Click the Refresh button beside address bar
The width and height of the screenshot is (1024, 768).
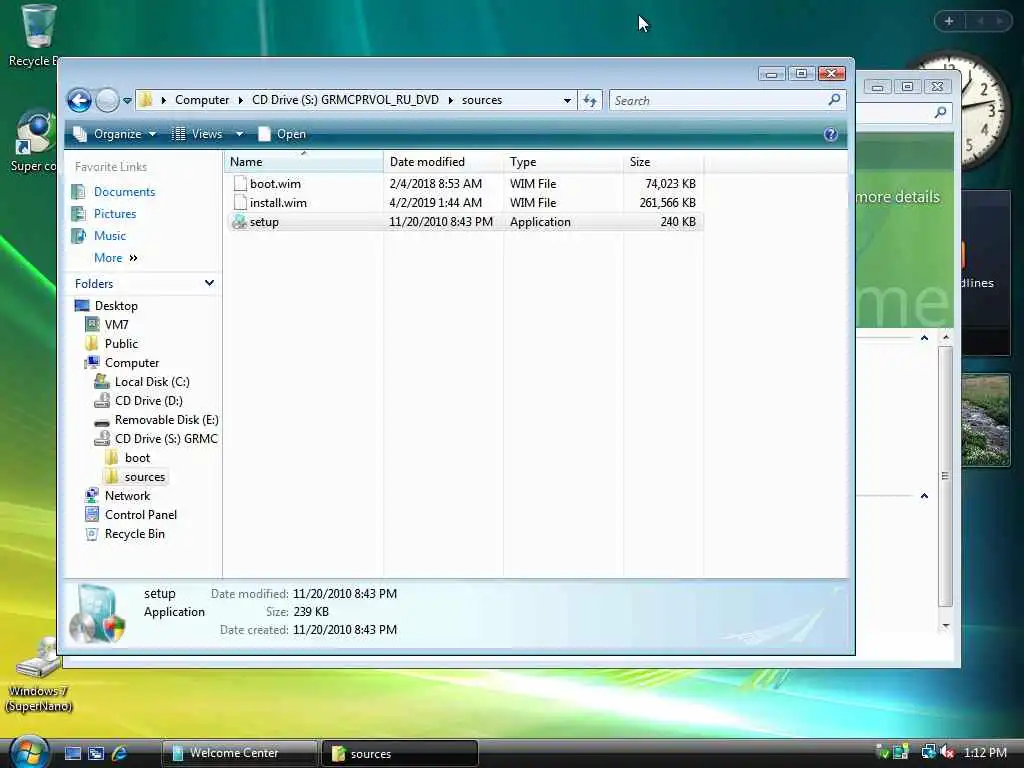point(590,101)
